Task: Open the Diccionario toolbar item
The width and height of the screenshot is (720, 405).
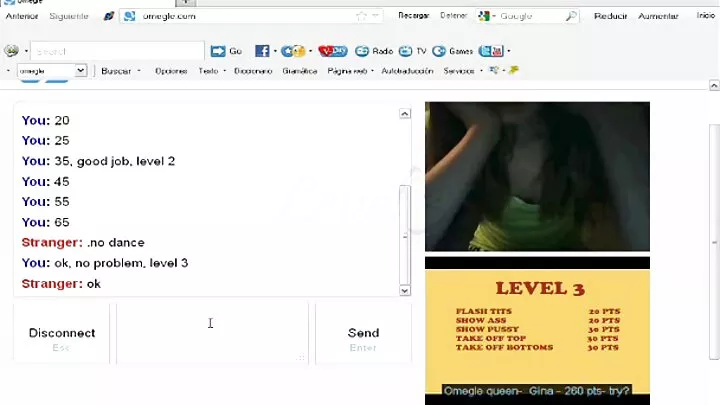Action: (253, 71)
